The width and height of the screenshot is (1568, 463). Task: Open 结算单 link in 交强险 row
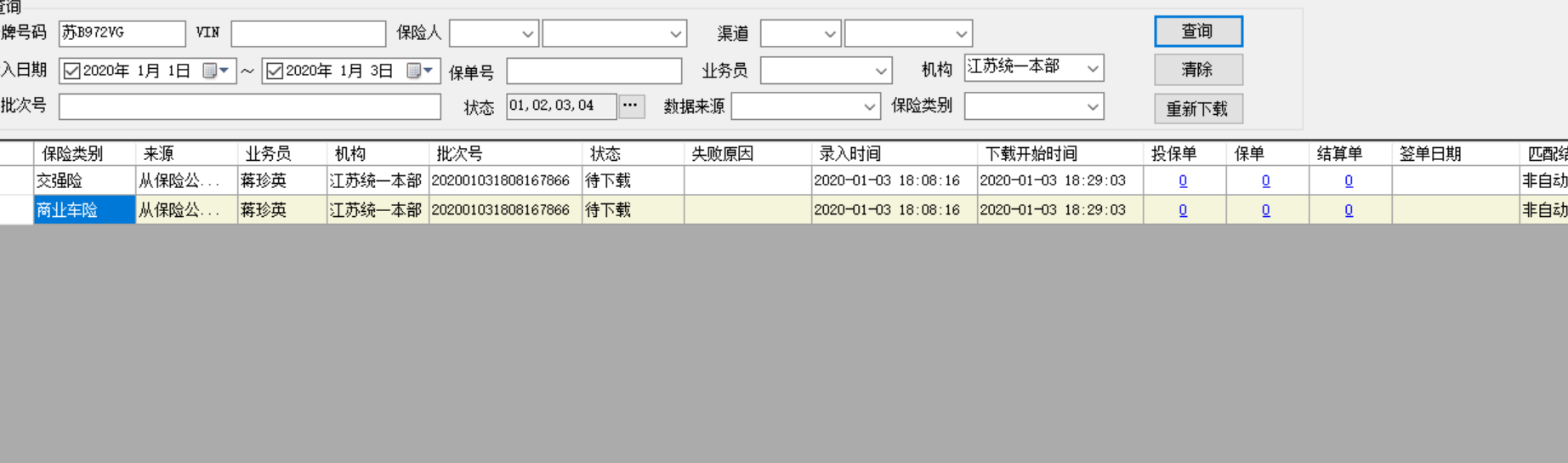coord(1349,180)
